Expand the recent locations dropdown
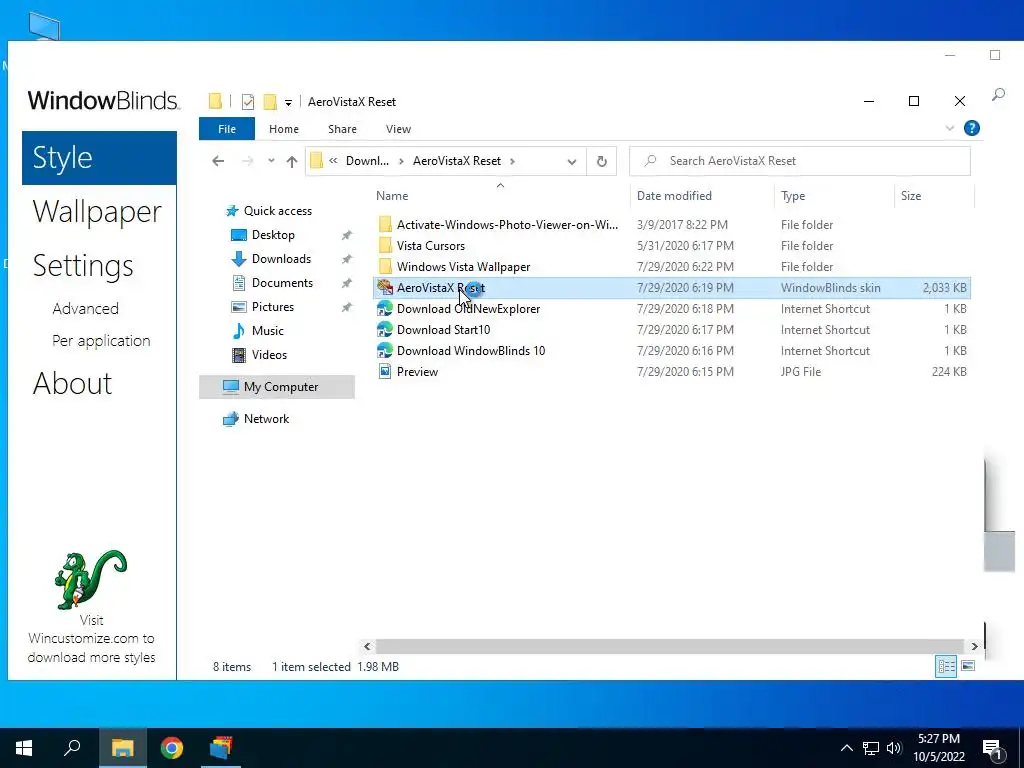This screenshot has height=768, width=1024. click(x=271, y=161)
